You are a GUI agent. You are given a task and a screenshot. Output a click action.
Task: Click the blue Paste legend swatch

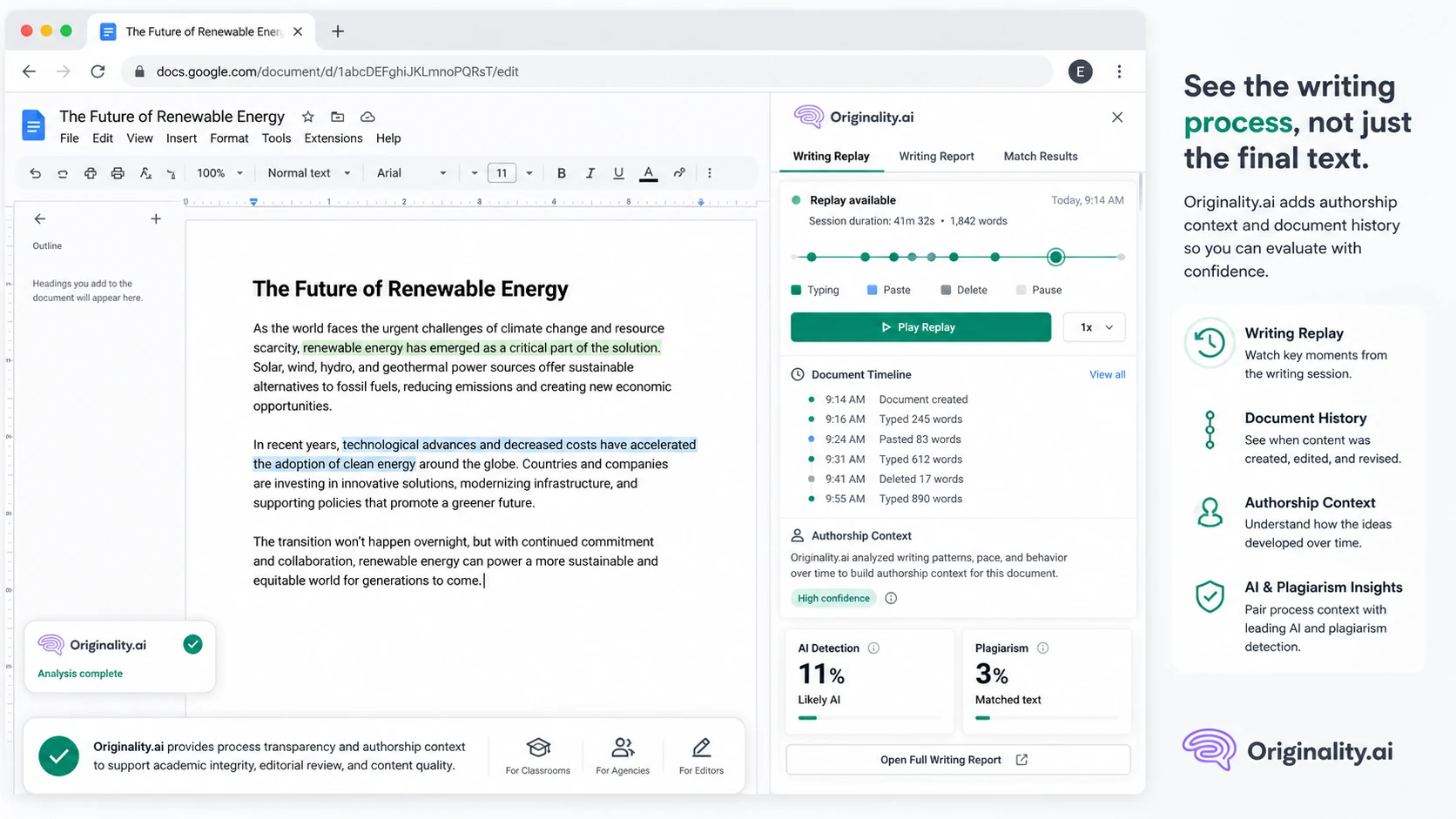[872, 290]
